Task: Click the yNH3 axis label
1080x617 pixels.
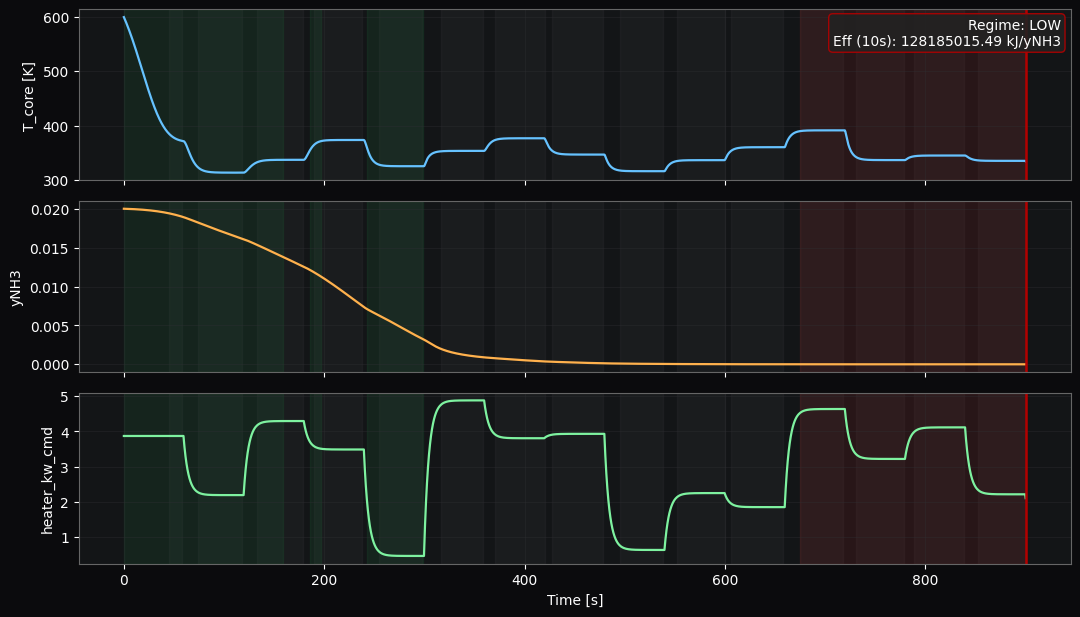Action: [15, 287]
